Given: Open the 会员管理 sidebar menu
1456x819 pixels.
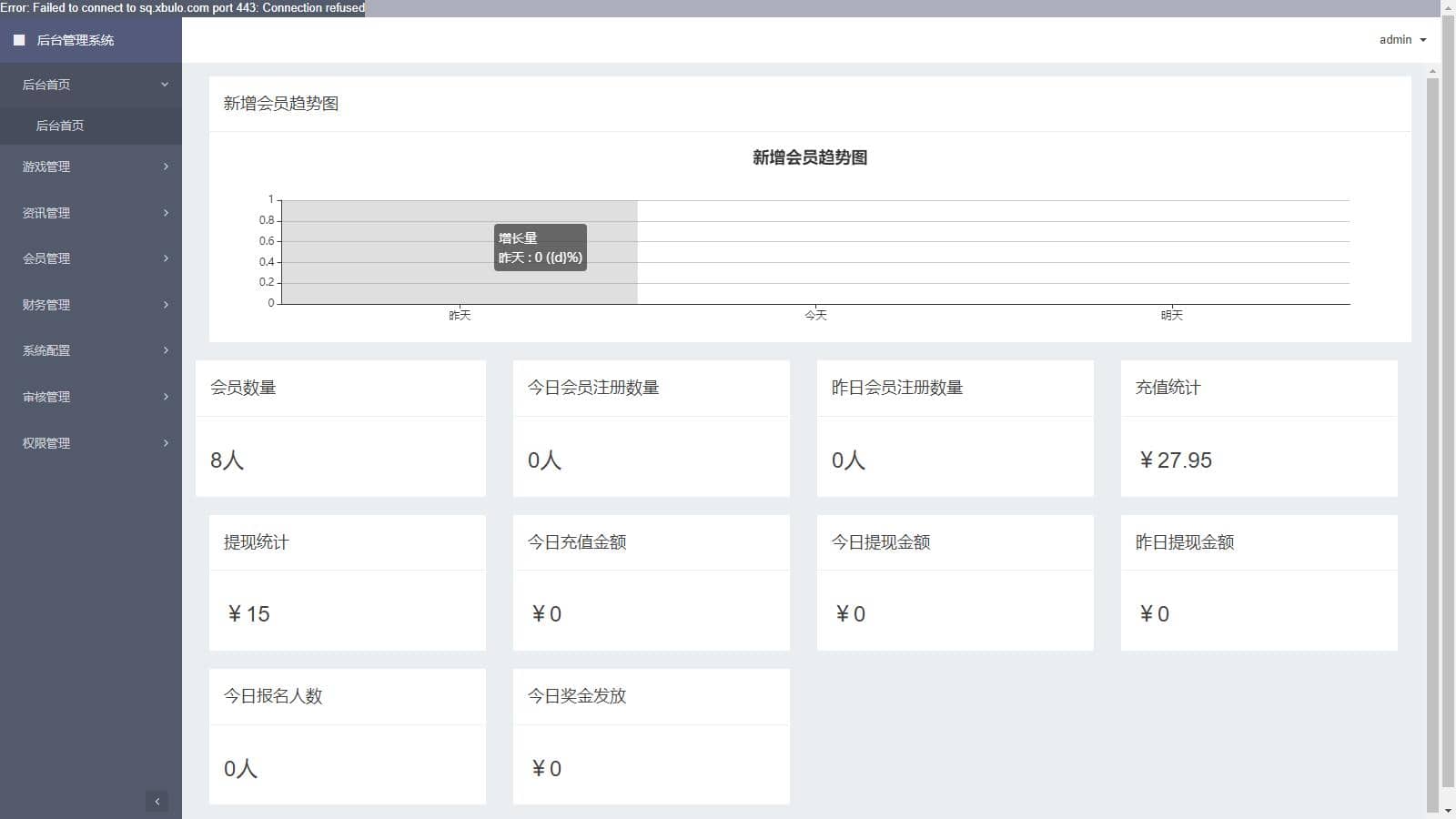Looking at the screenshot, I should coord(91,258).
